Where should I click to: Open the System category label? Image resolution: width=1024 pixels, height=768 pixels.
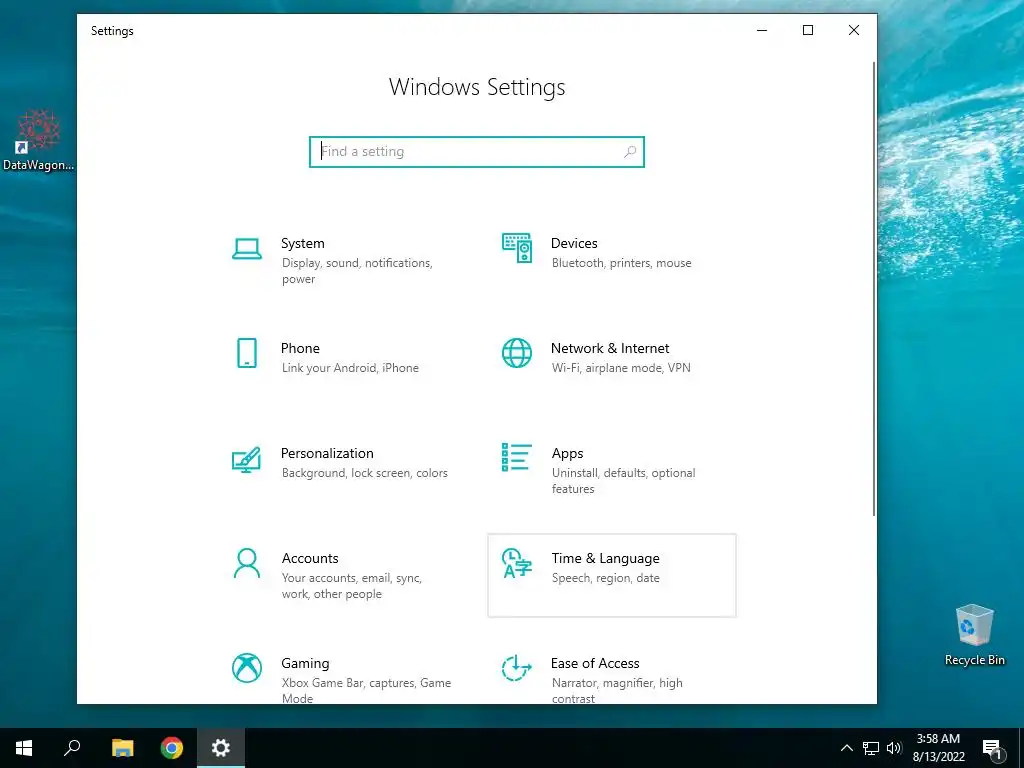(x=302, y=243)
